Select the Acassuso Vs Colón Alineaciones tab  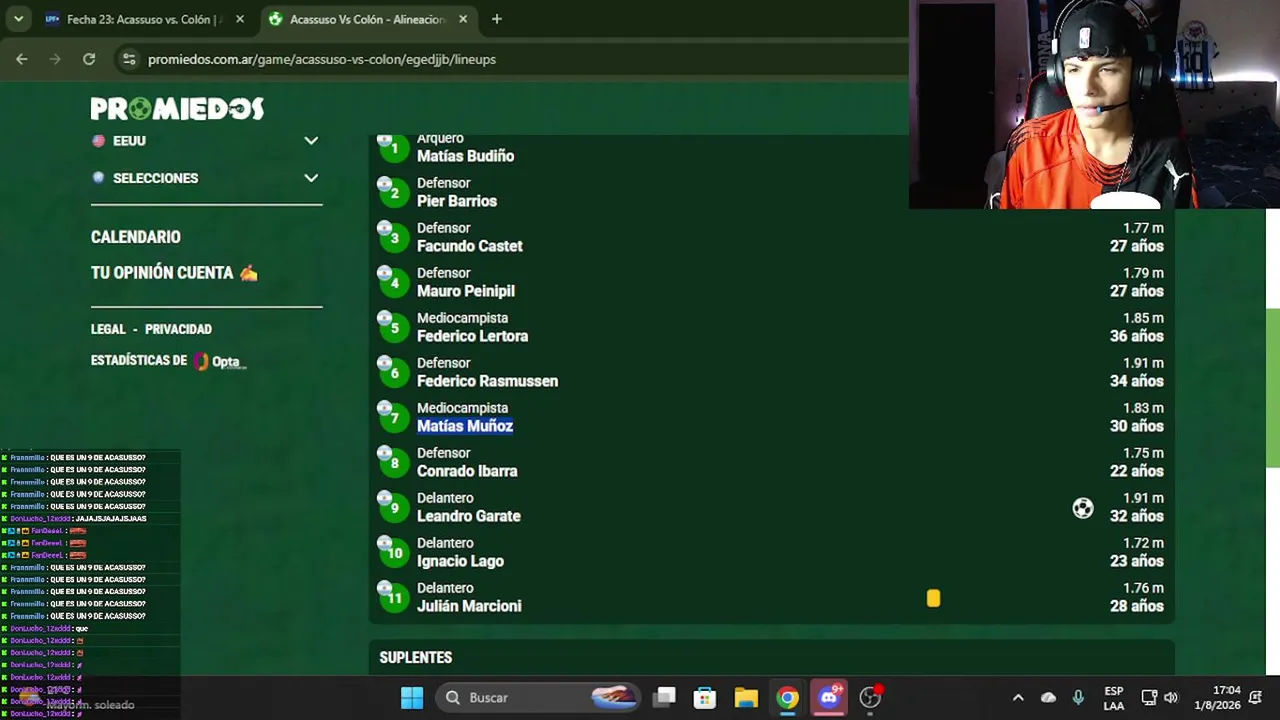tap(368, 19)
